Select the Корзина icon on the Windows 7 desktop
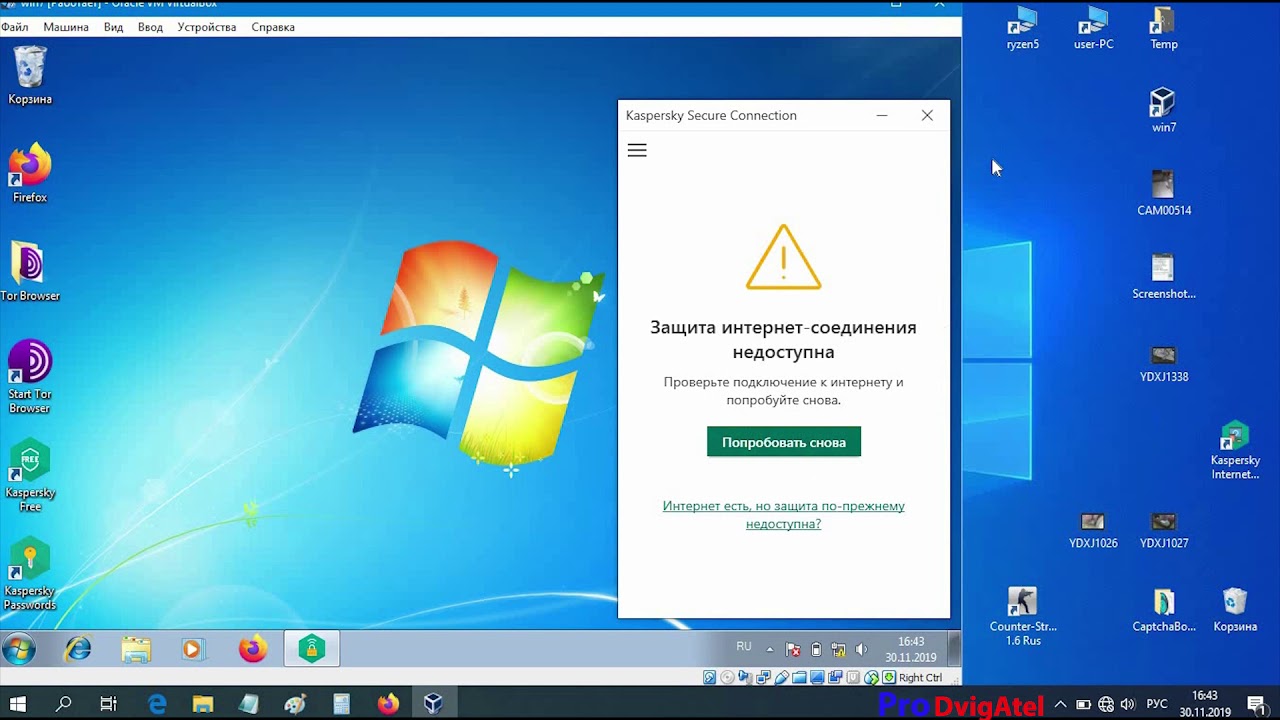 click(30, 76)
